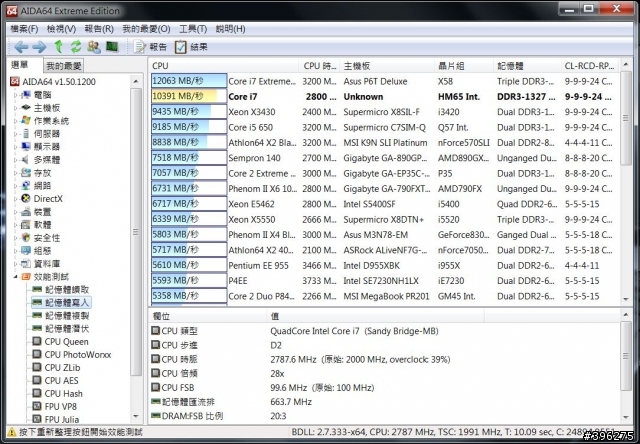Select the 安全性 security shield icon
The height and width of the screenshot is (444, 640).
26,238
